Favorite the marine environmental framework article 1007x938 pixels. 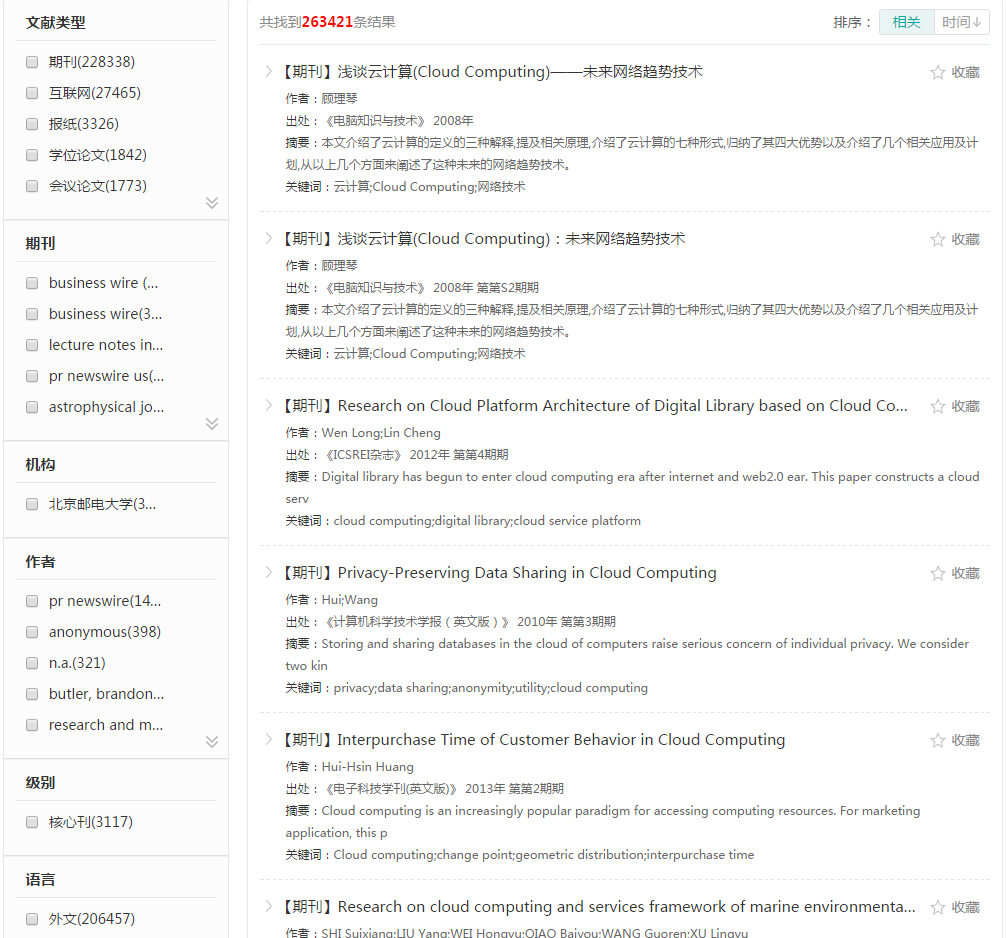point(938,907)
